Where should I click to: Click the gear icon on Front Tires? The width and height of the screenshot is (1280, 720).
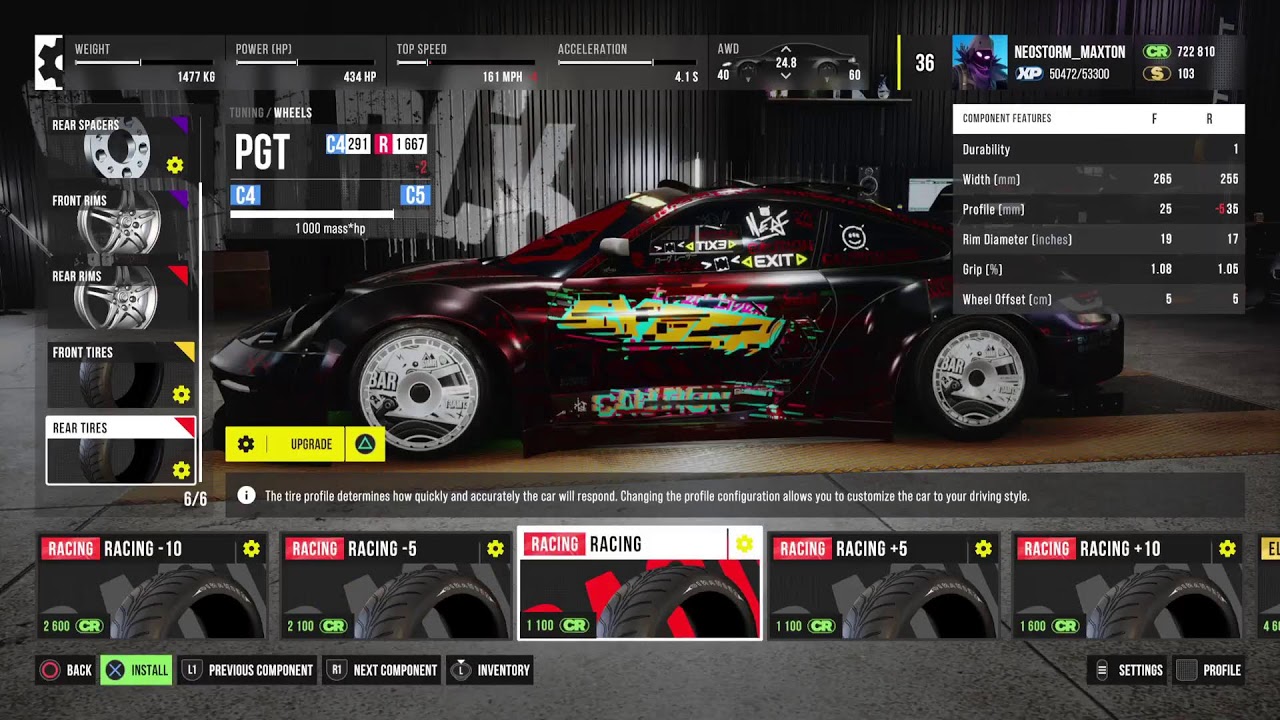click(181, 395)
